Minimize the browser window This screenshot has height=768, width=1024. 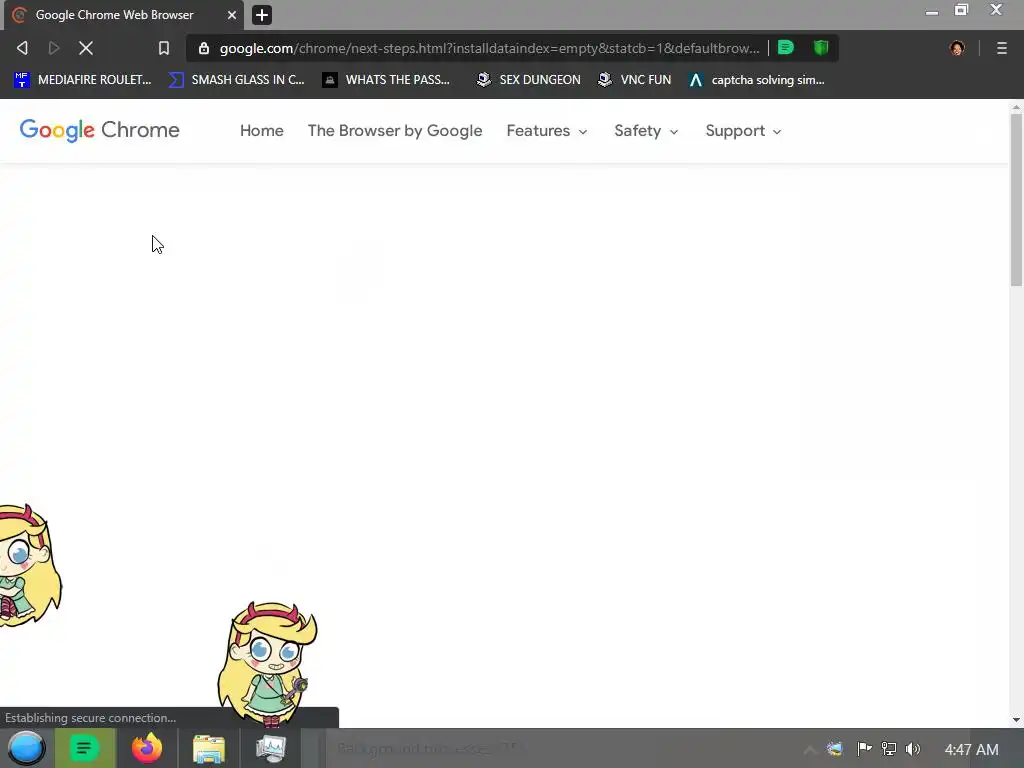point(932,12)
